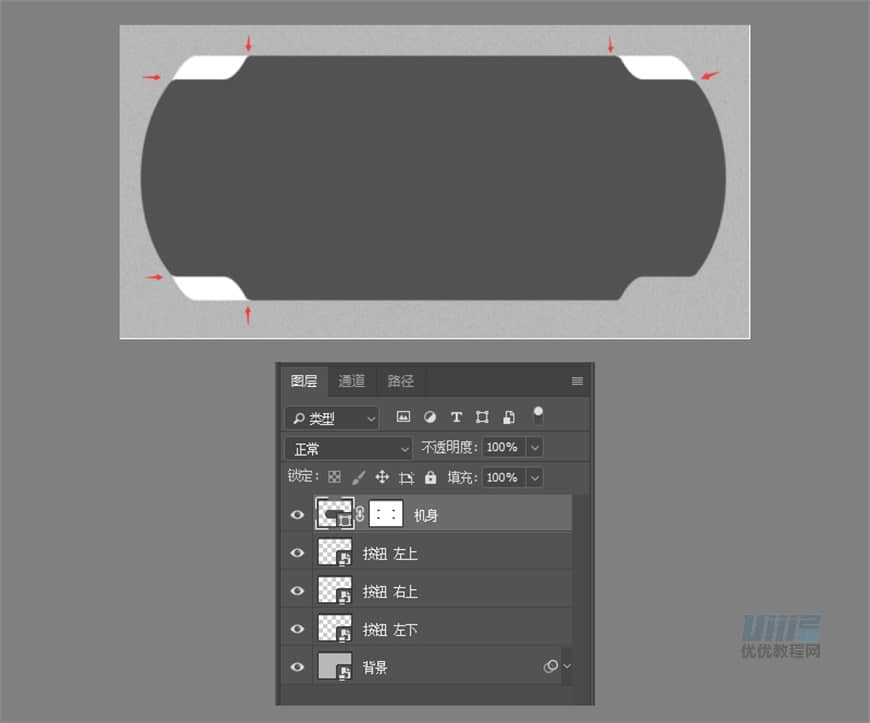Switch to the 通道 tab

click(351, 381)
